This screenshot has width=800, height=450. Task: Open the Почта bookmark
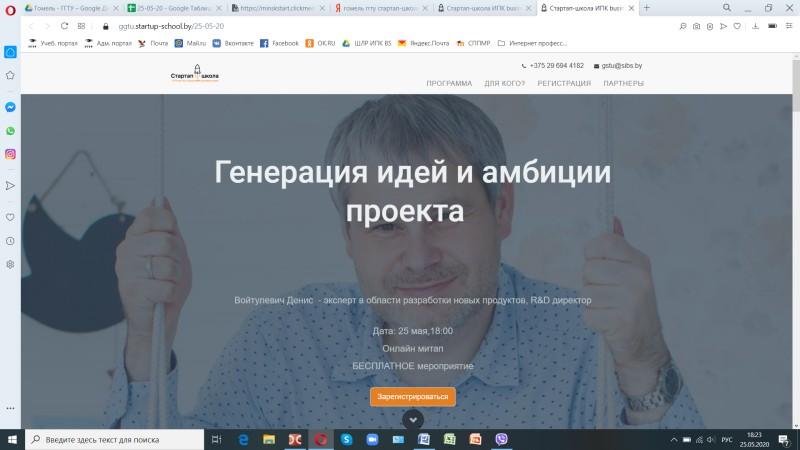click(153, 43)
